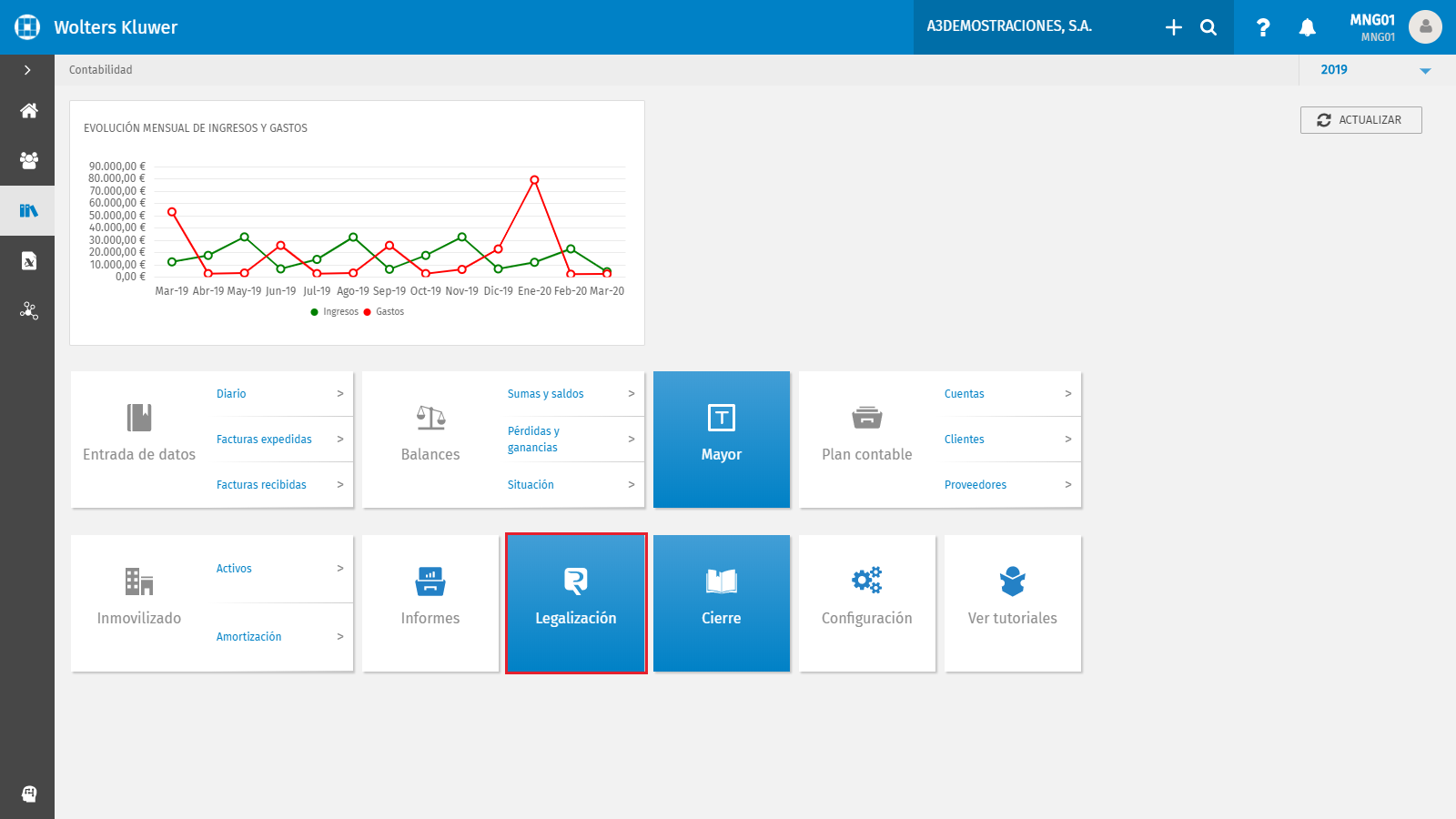Open Diario entry arrow

(340, 394)
